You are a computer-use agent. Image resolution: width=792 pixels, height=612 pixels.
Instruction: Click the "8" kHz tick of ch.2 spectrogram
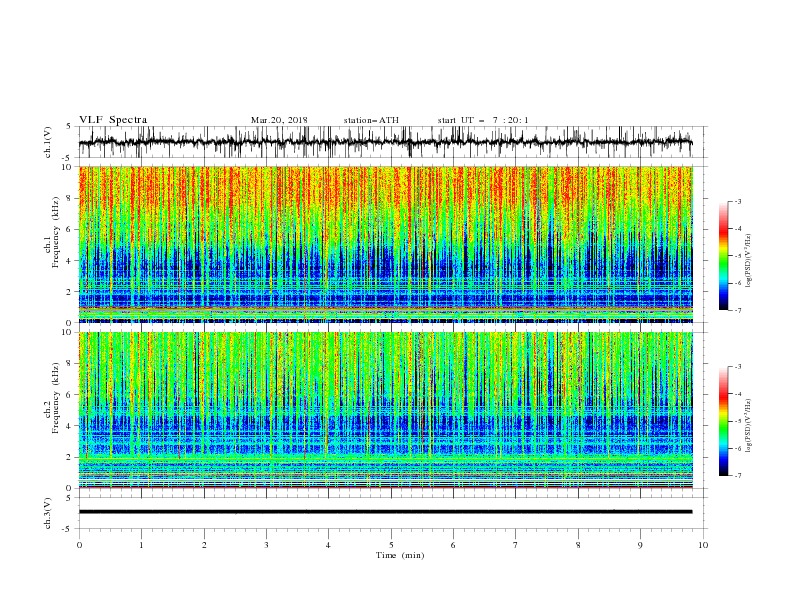[70, 364]
